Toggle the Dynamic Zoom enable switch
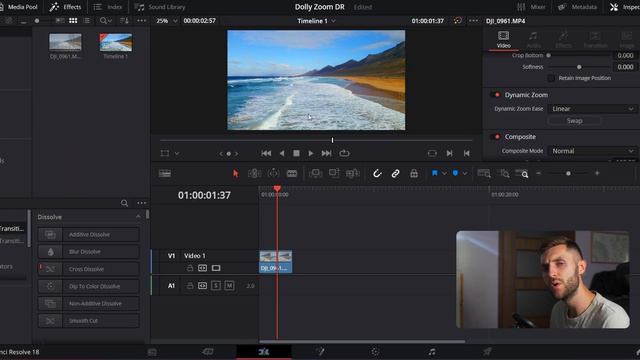640x360 pixels. [x=496, y=95]
